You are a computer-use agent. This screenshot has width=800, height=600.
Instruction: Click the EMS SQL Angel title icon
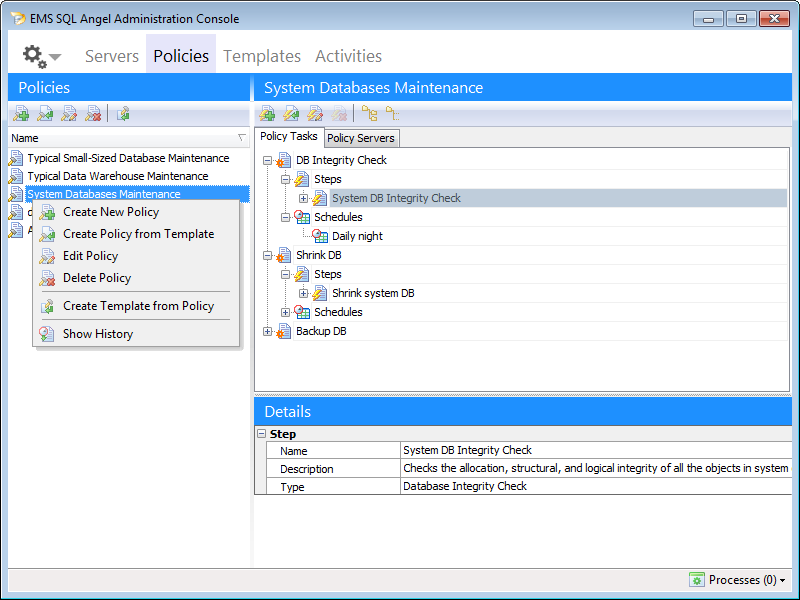coord(18,18)
